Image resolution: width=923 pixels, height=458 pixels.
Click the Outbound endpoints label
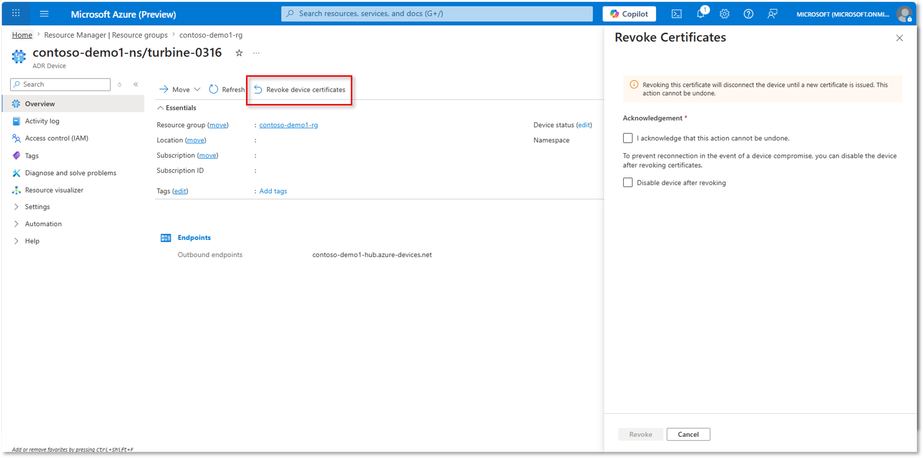210,255
